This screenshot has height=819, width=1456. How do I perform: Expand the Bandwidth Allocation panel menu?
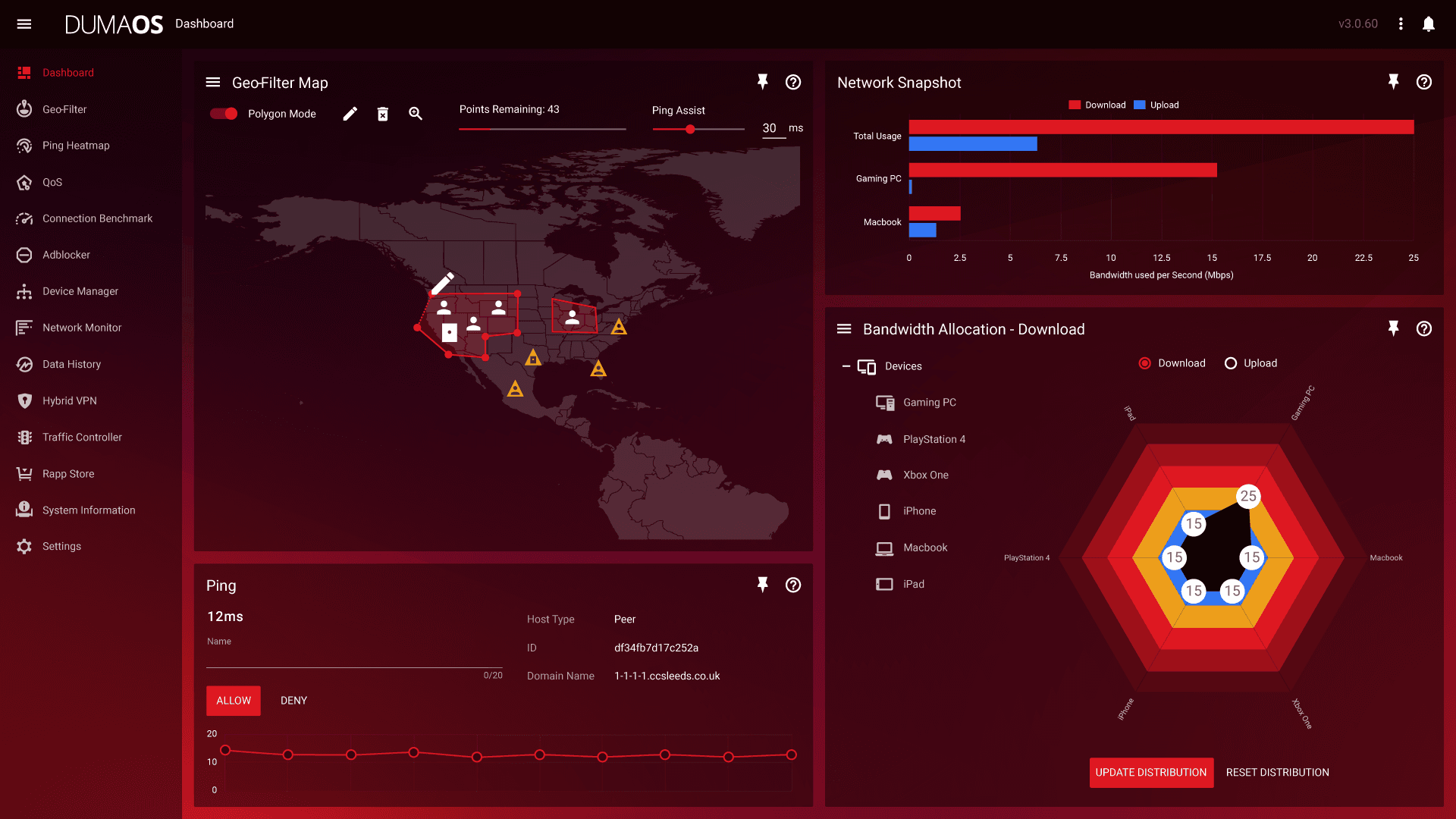click(844, 329)
